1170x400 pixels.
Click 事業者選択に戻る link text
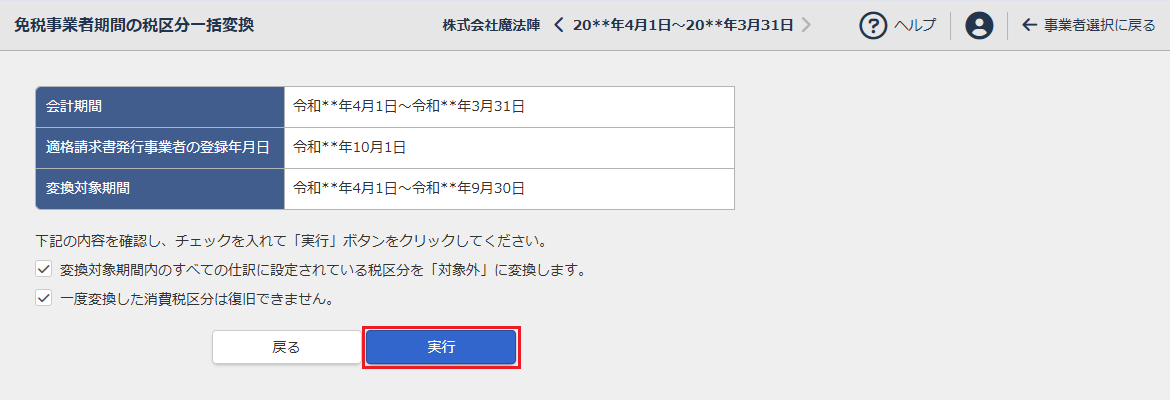[1099, 26]
